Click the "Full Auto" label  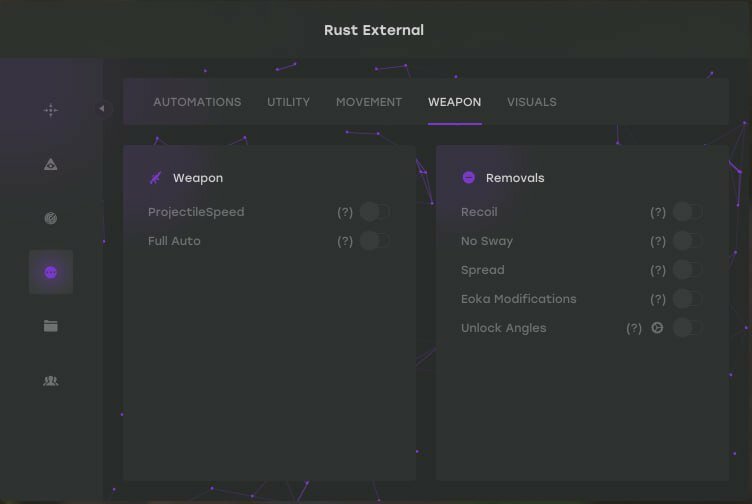174,241
